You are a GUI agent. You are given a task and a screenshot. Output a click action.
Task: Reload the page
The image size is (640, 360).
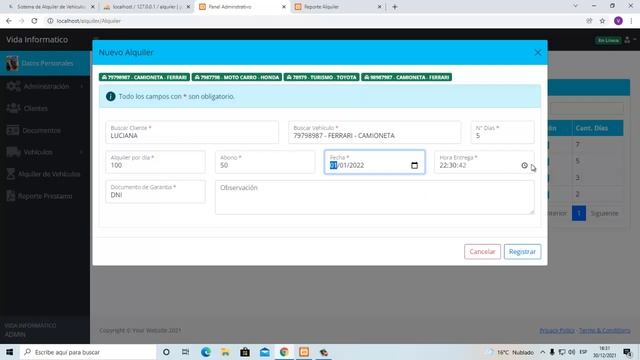[x=34, y=21]
